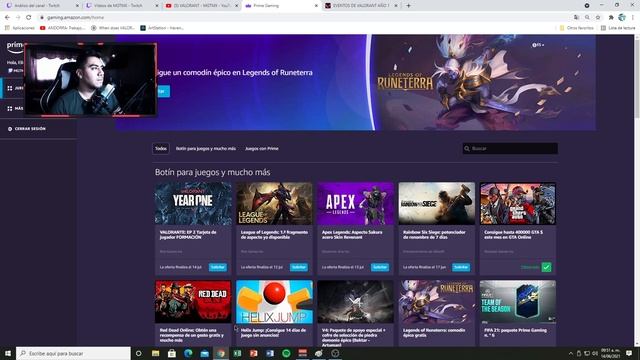The width and height of the screenshot is (640, 360).
Task: Show hidden system tray icons
Action: tap(571, 353)
